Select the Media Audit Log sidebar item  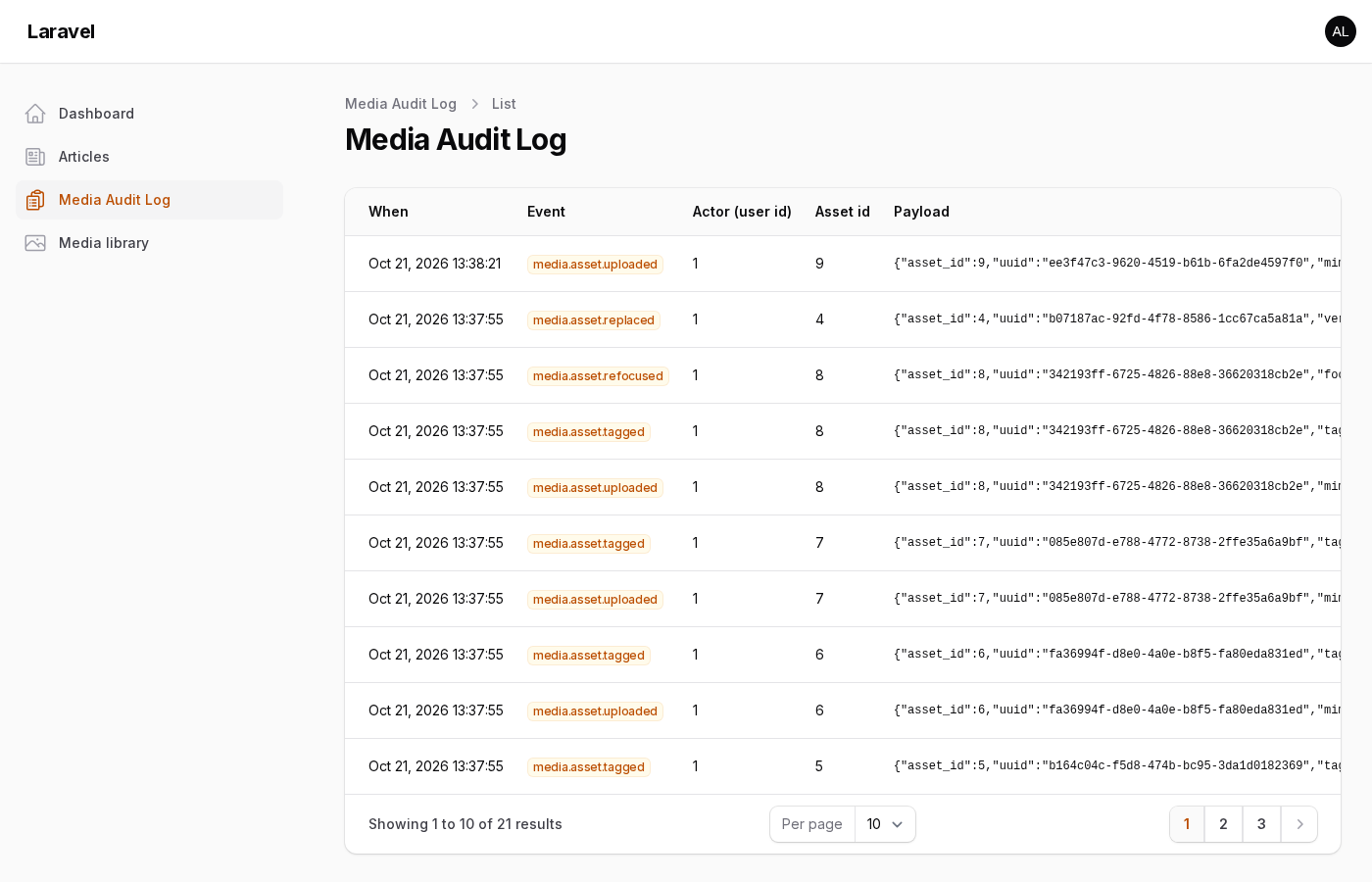(x=149, y=200)
